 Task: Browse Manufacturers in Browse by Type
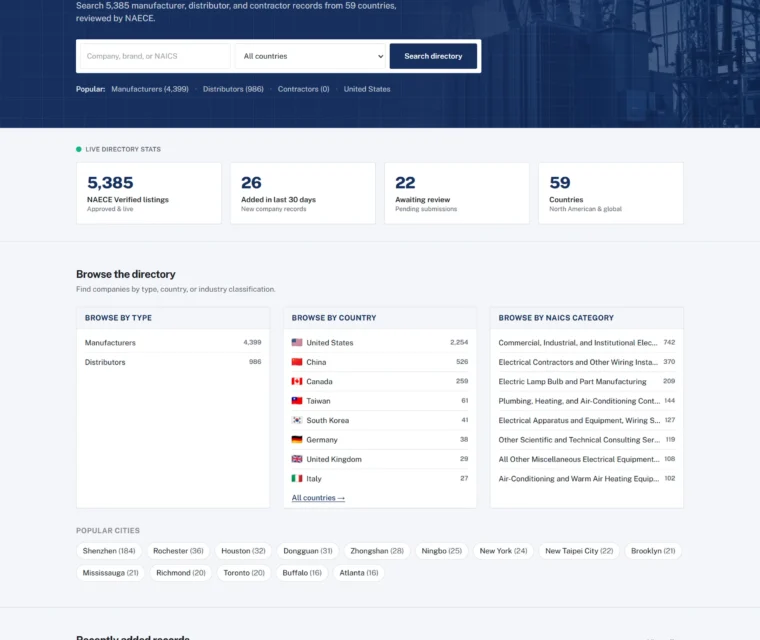tap(173, 342)
